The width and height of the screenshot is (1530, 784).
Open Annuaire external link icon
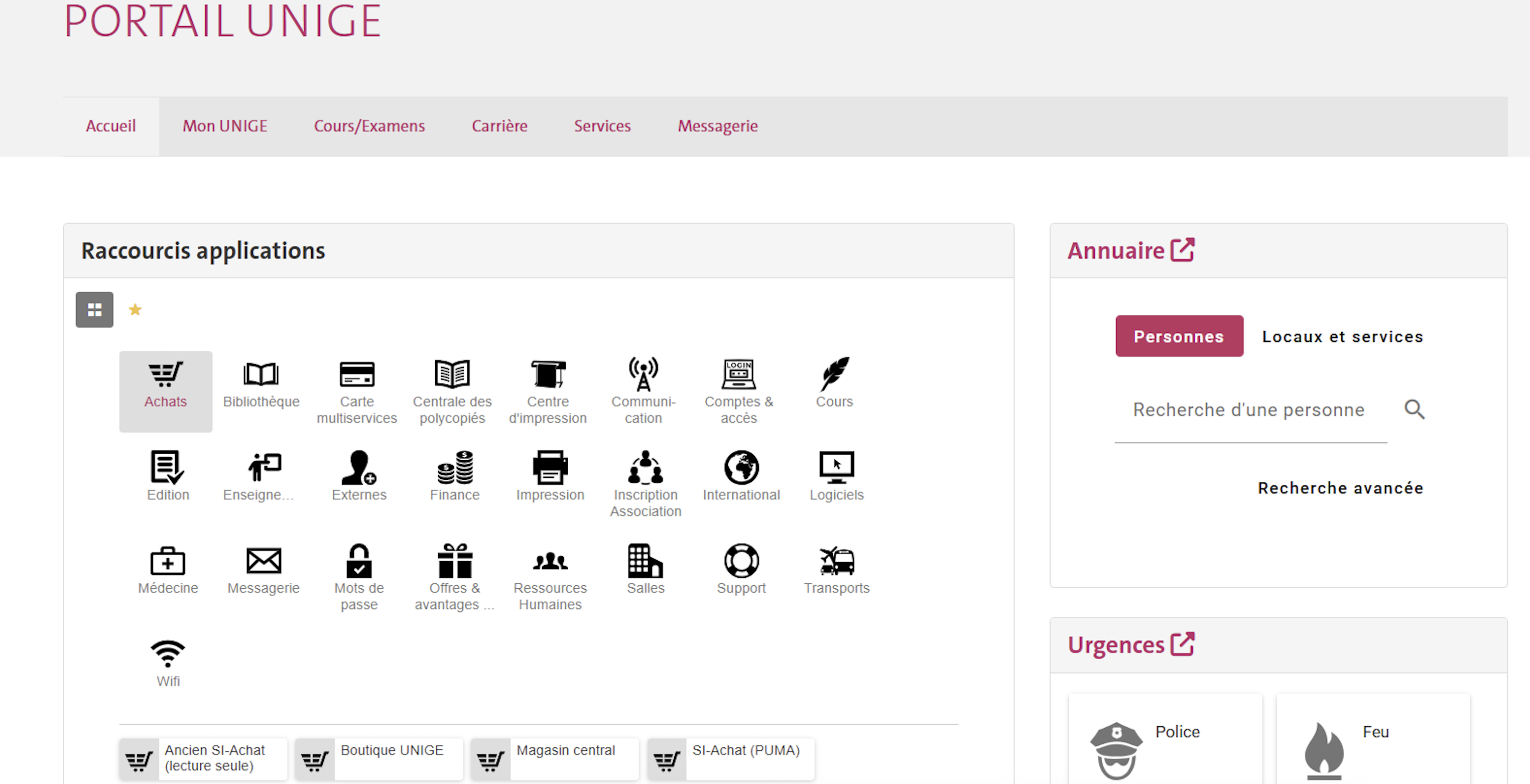1182,250
